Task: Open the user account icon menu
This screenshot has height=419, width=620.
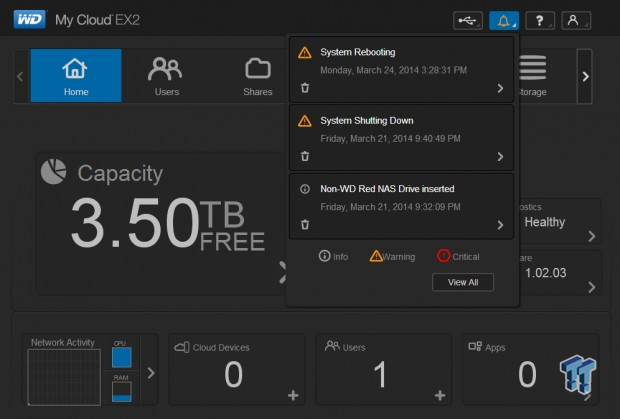Action: (576, 20)
